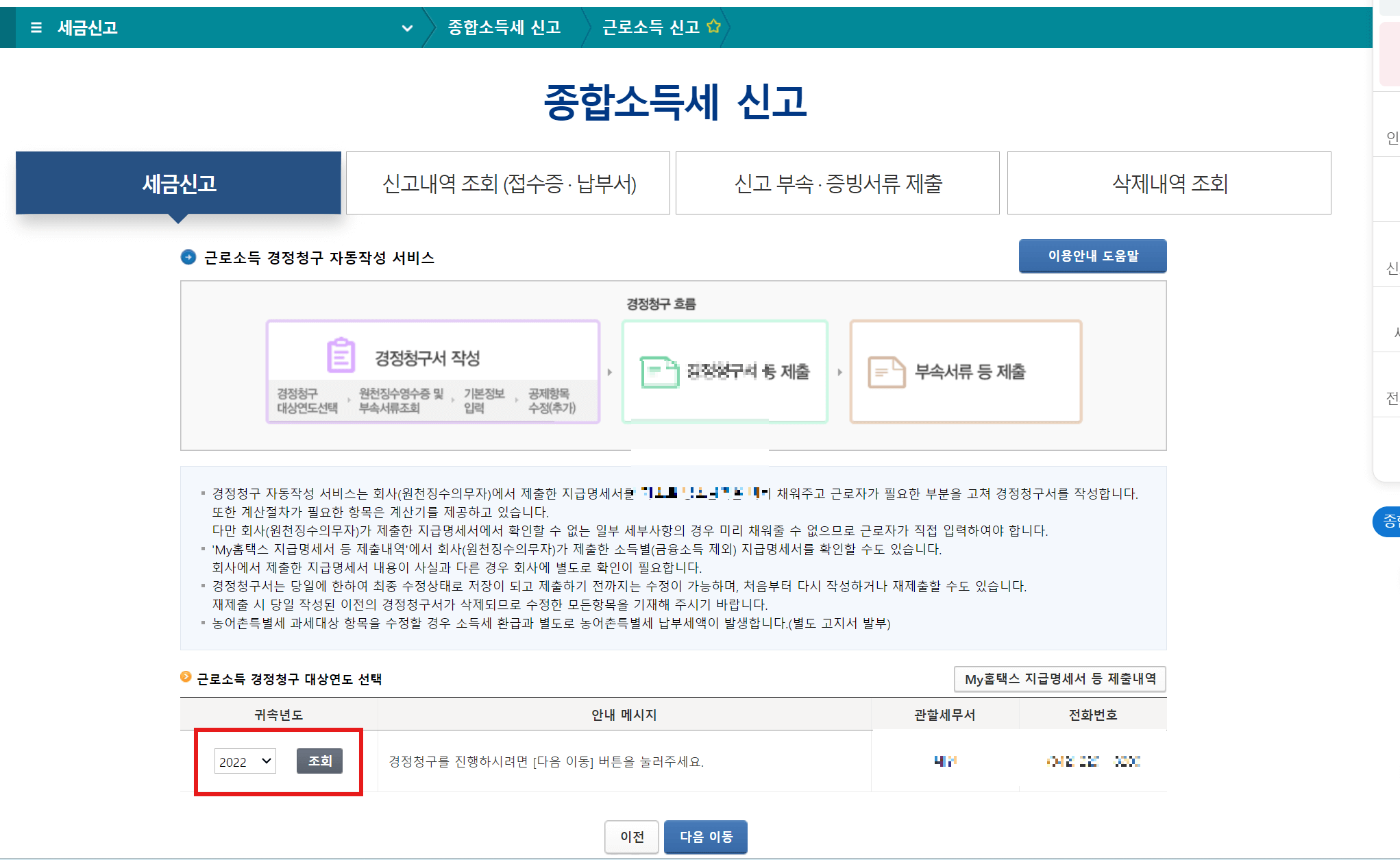Viewport: 1400px width, 860px height.
Task: Navigate to 종합소득세 신고 breadcrumb item
Action: tap(505, 27)
